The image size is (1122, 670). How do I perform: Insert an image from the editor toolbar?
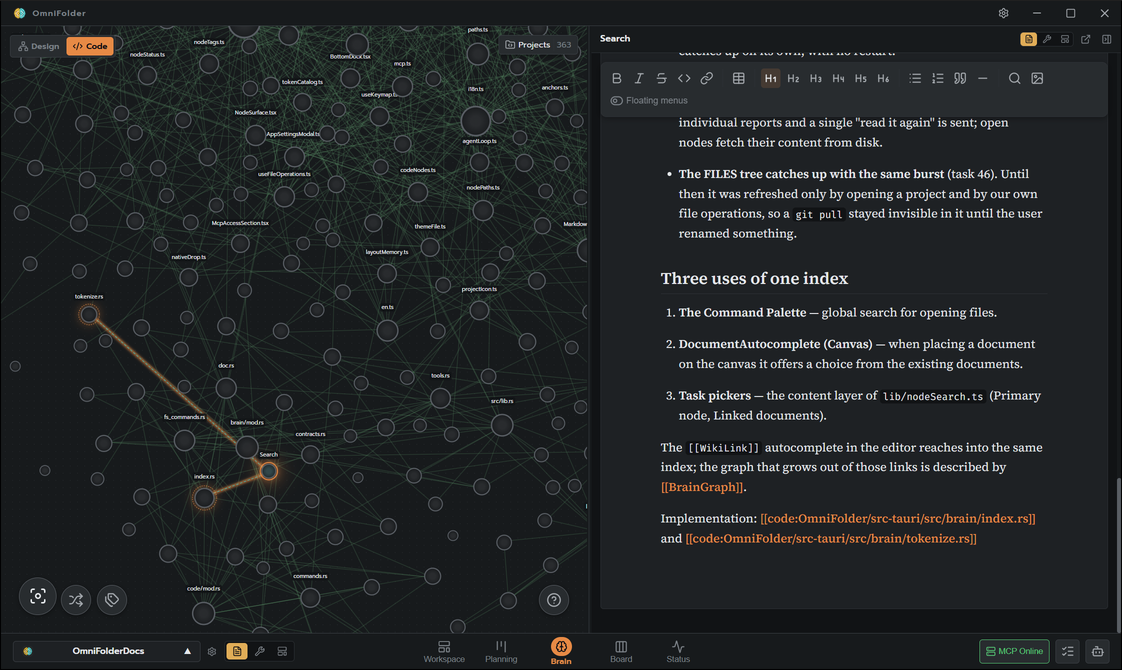point(1037,78)
